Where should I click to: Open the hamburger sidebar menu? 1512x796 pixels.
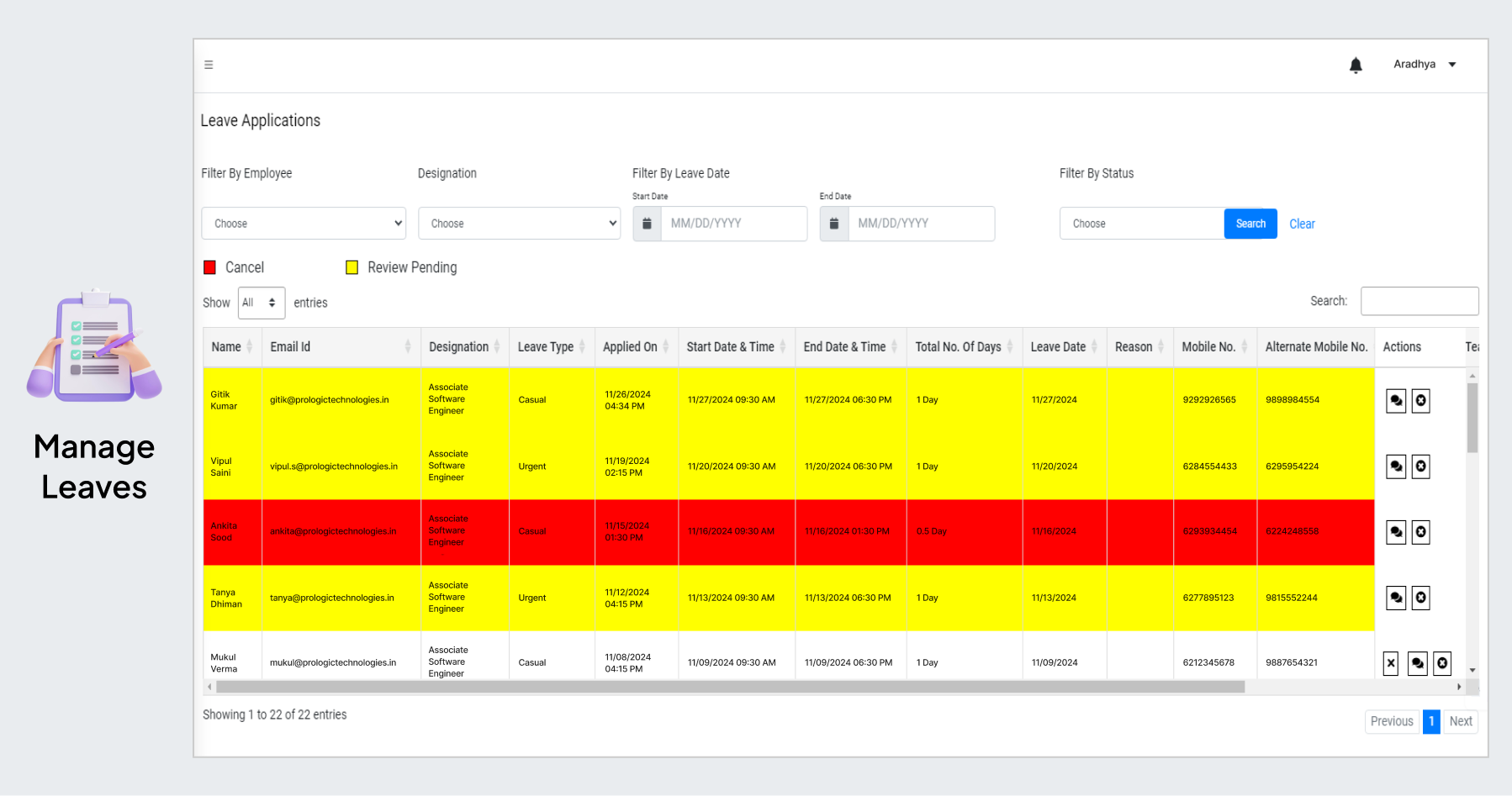[209, 65]
